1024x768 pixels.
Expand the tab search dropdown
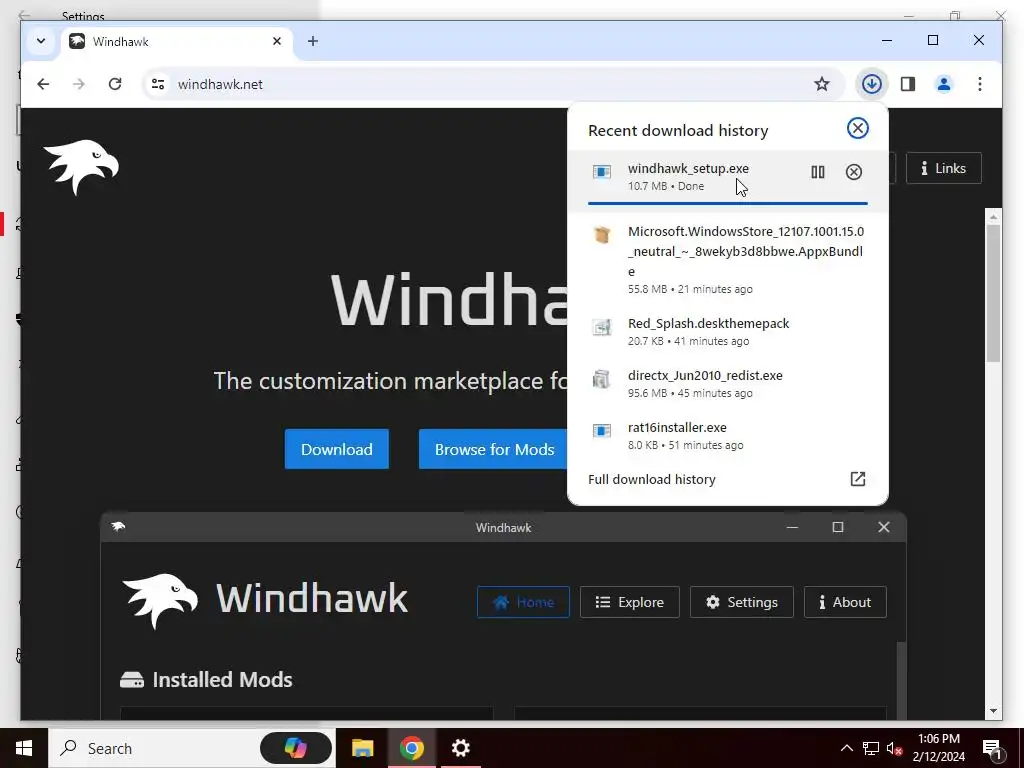pos(40,41)
